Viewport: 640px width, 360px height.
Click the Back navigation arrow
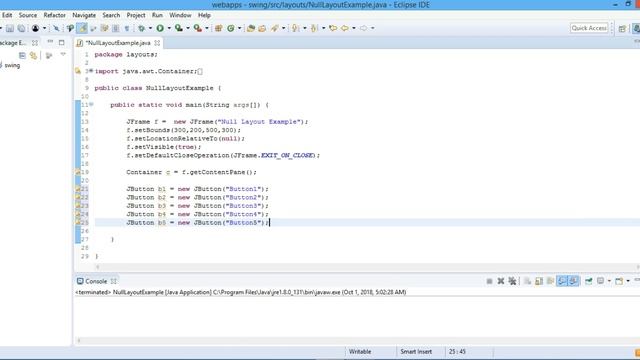tap(345, 28)
